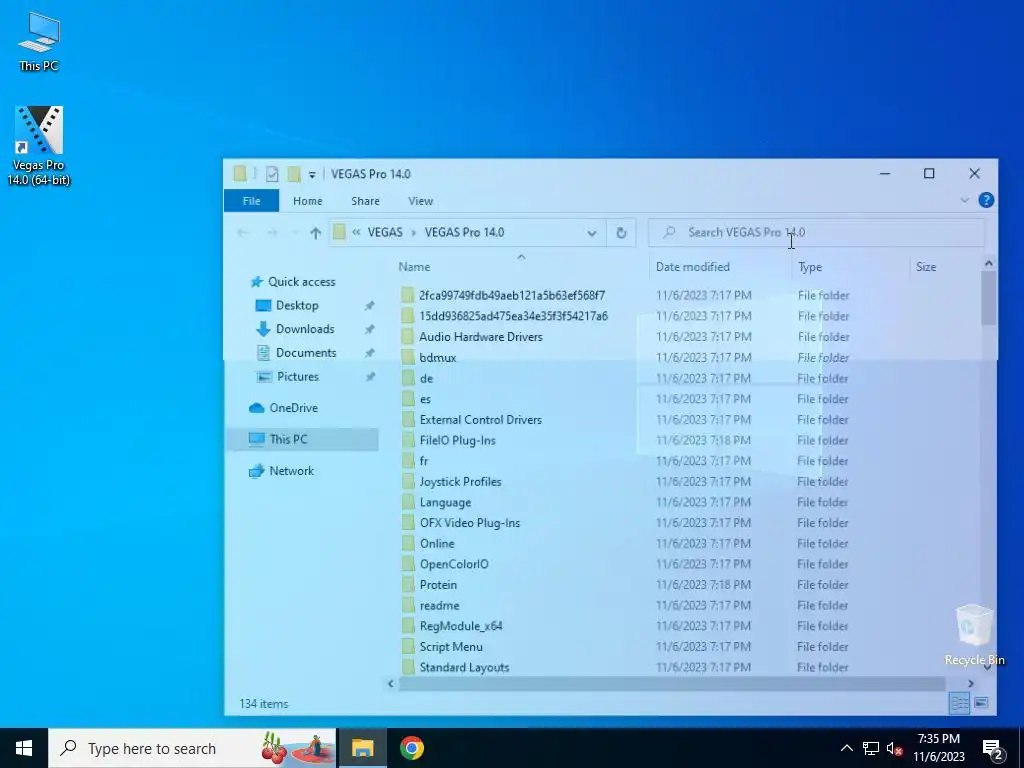Open address bar previous locations dropdown
The image size is (1024, 768).
[592, 232]
